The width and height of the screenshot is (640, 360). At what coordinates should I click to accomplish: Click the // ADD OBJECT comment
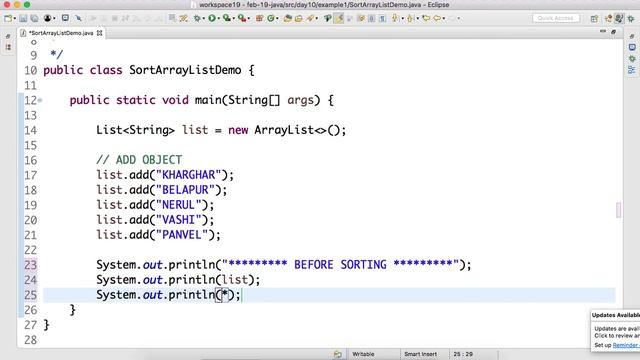pos(139,160)
